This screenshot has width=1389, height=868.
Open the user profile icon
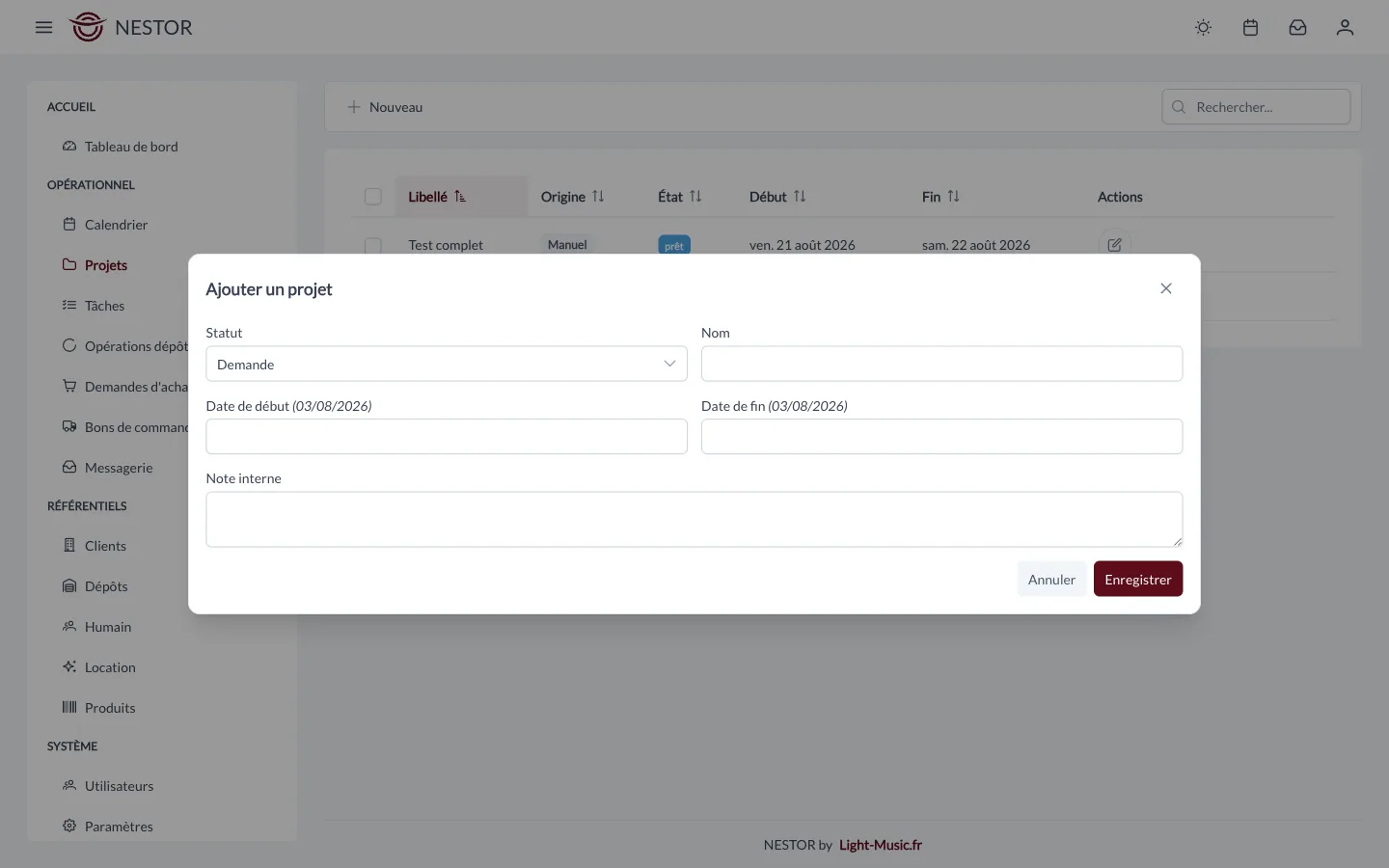point(1345,28)
